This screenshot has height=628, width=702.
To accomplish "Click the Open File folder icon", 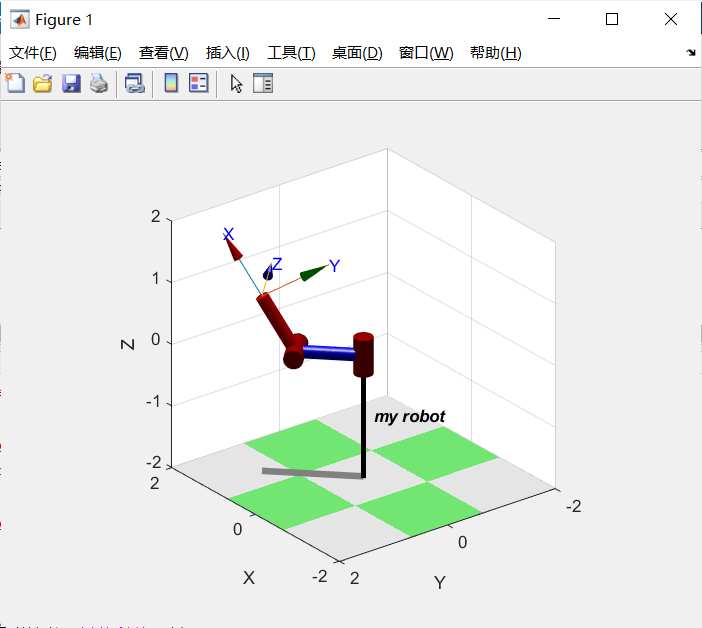I will pyautogui.click(x=43, y=84).
